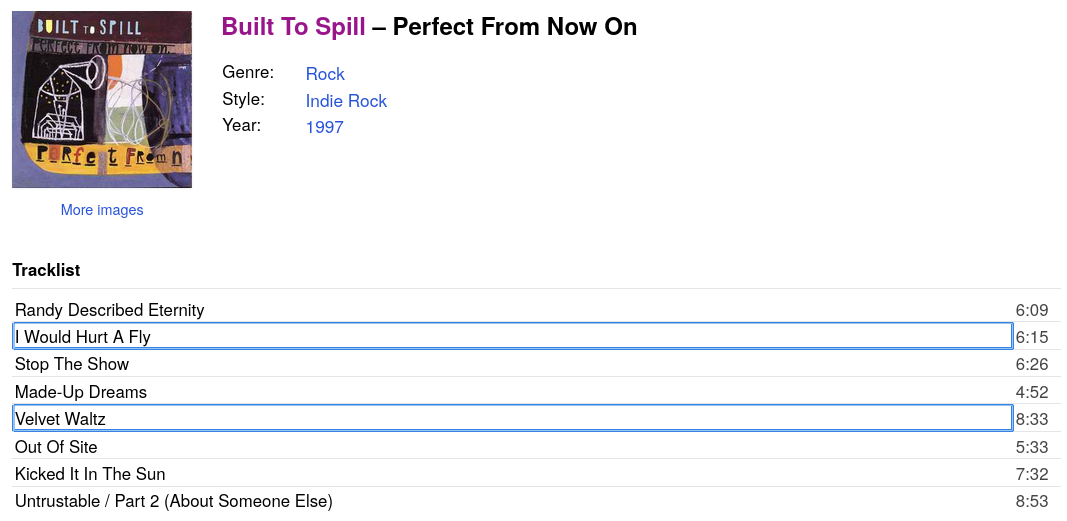Click the Tracklist heading
Viewport: 1067px width, 521px height.
tap(46, 270)
